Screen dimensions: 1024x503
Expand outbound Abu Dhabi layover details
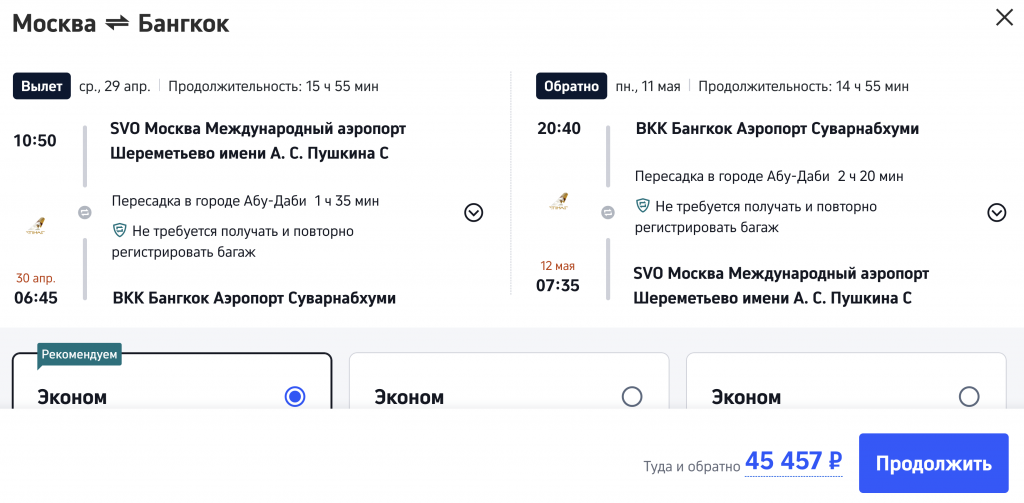[474, 212]
